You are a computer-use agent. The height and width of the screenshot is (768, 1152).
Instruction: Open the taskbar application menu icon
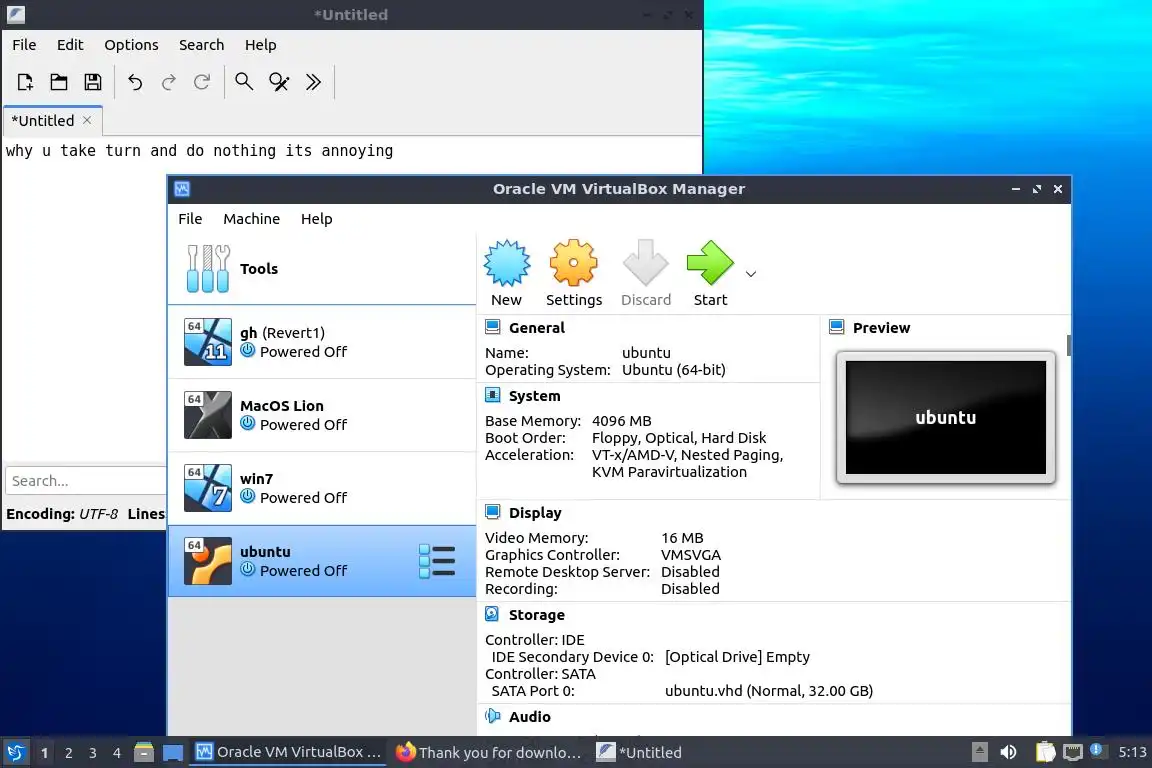15,752
